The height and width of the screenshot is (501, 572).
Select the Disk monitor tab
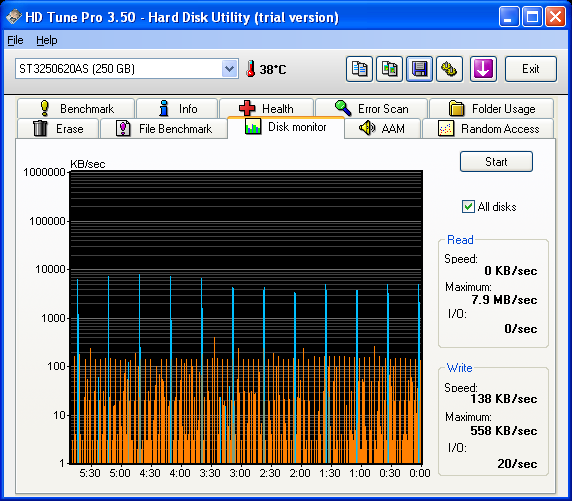coord(286,127)
